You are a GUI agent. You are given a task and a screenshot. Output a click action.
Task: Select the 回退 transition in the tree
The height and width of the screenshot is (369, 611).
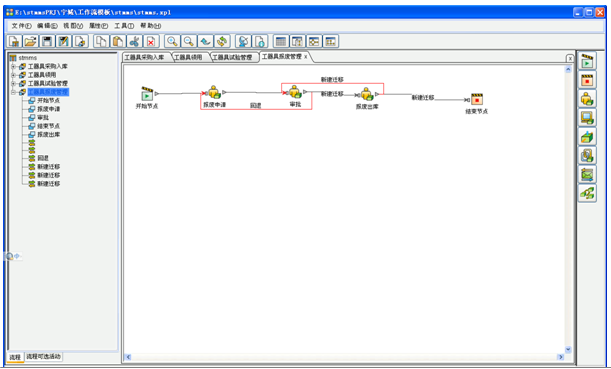click(43, 158)
